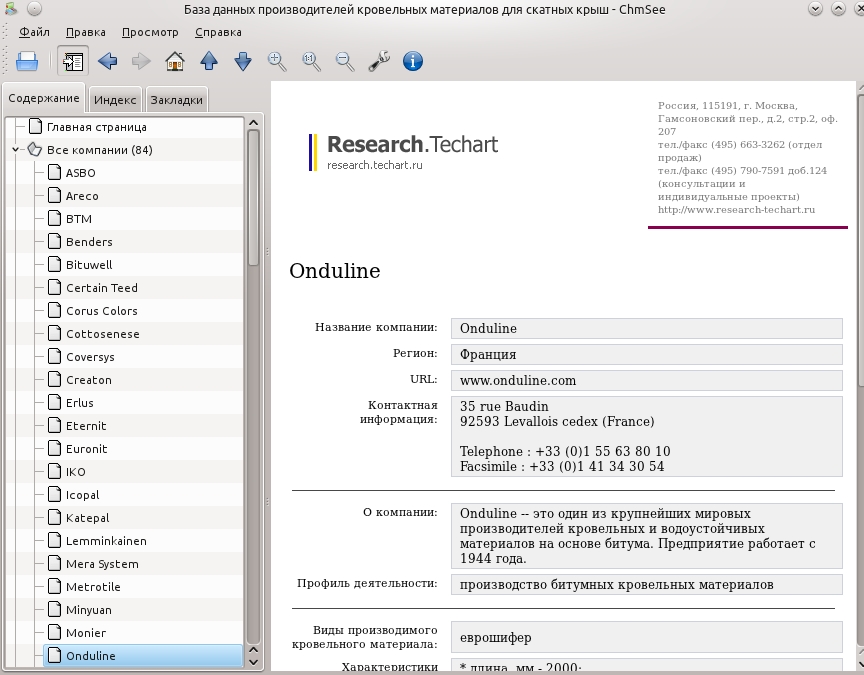Click the window menu icon in title bar
Image resolution: width=864 pixels, height=675 pixels.
[10, 9]
